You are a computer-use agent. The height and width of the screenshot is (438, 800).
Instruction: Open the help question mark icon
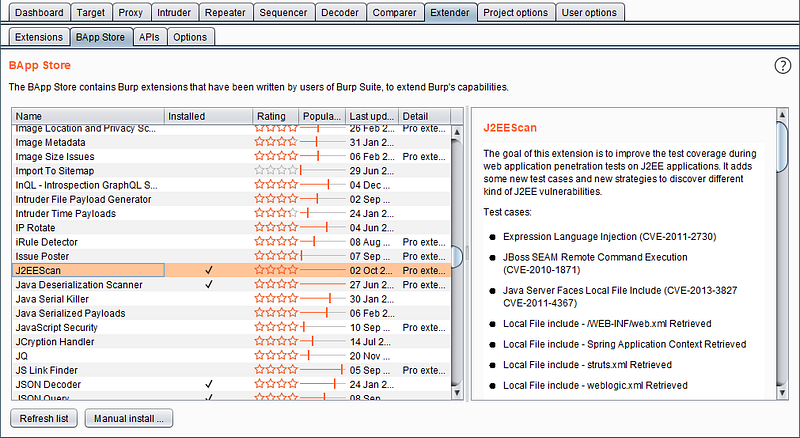[x=783, y=66]
